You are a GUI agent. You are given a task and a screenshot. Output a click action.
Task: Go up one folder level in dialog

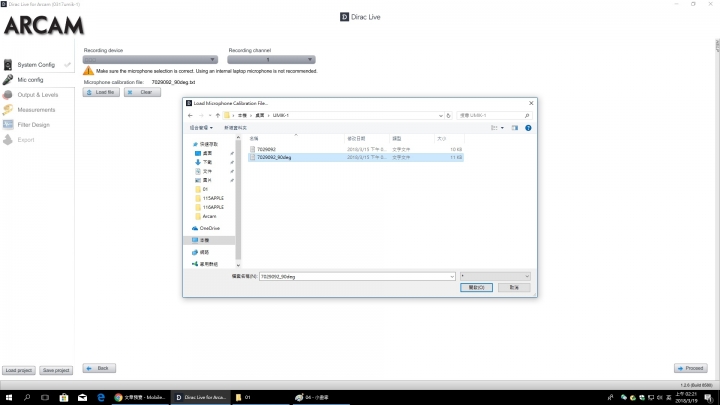point(218,115)
